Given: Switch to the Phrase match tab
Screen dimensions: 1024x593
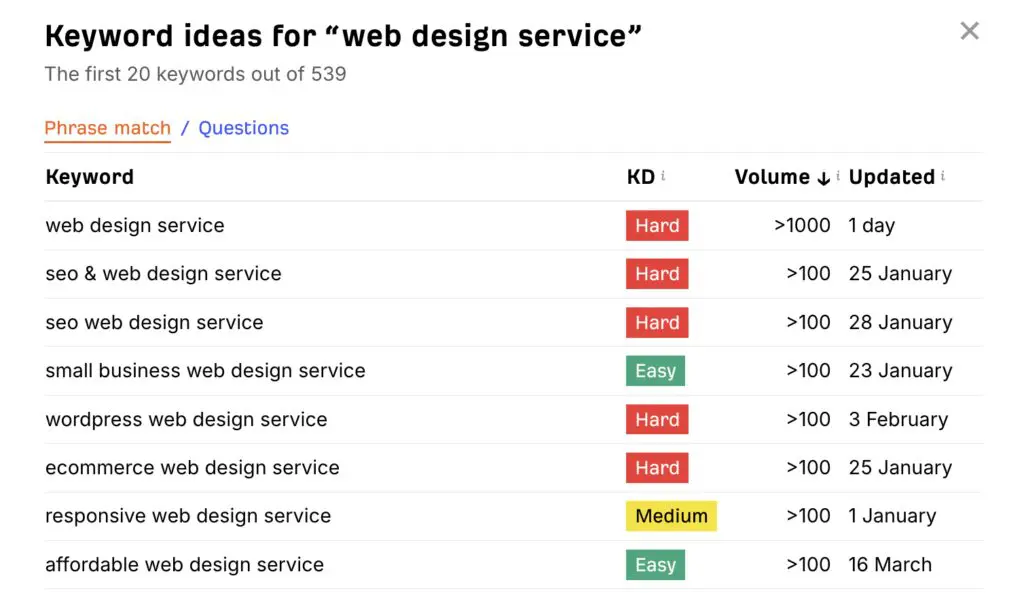Looking at the screenshot, I should click(107, 128).
